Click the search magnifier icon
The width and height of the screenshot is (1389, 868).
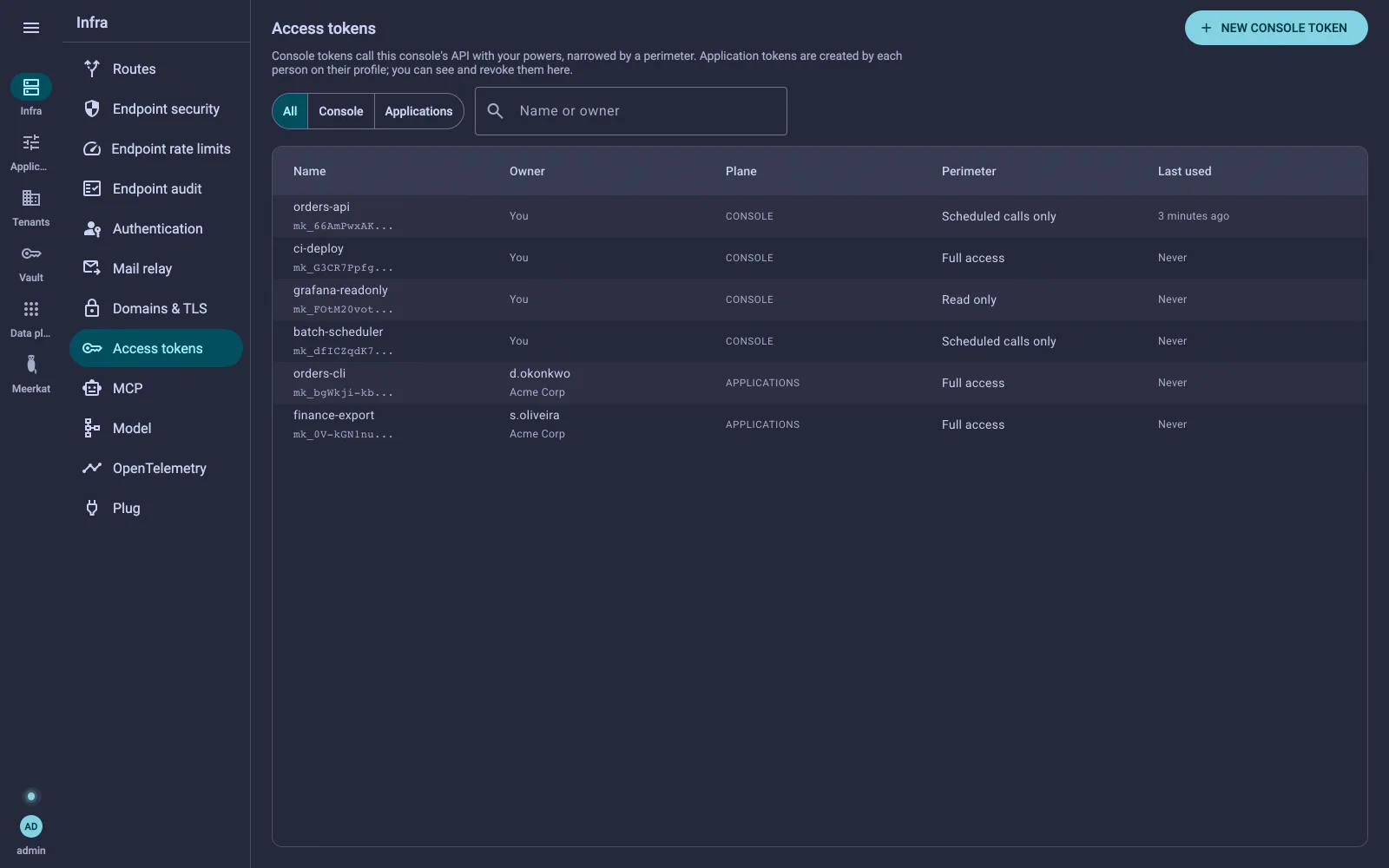coord(495,111)
